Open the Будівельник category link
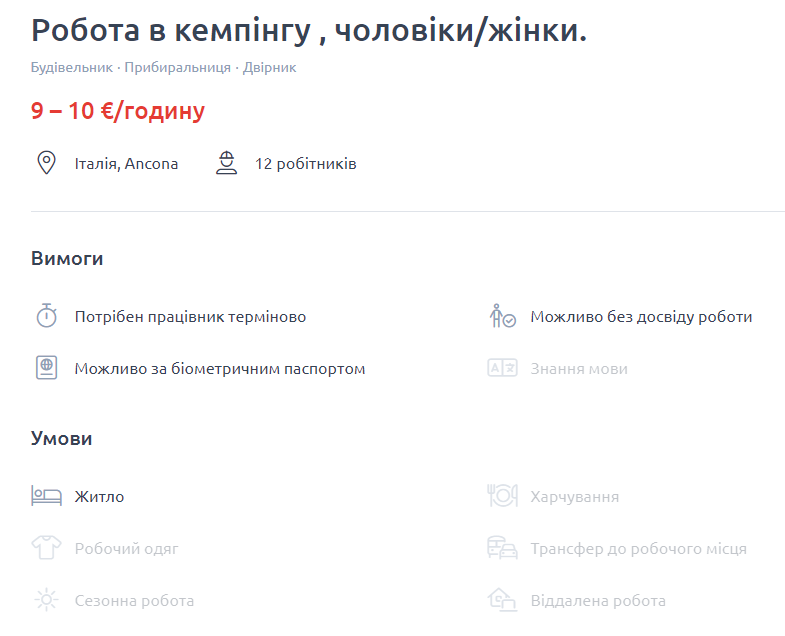 click(71, 68)
